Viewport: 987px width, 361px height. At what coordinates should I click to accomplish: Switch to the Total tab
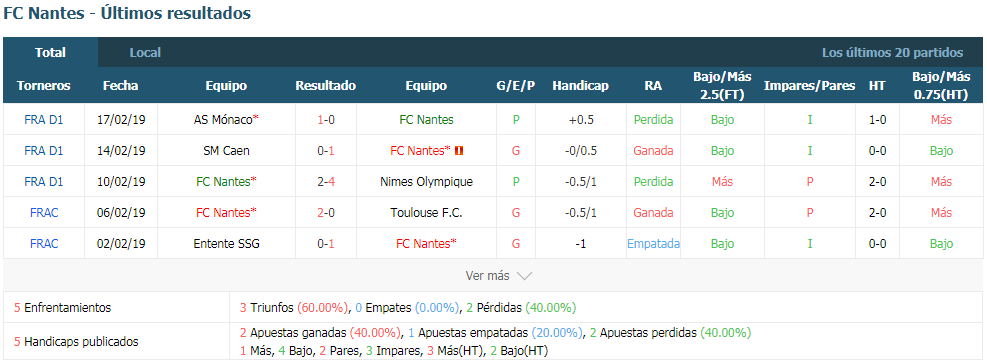[x=50, y=53]
